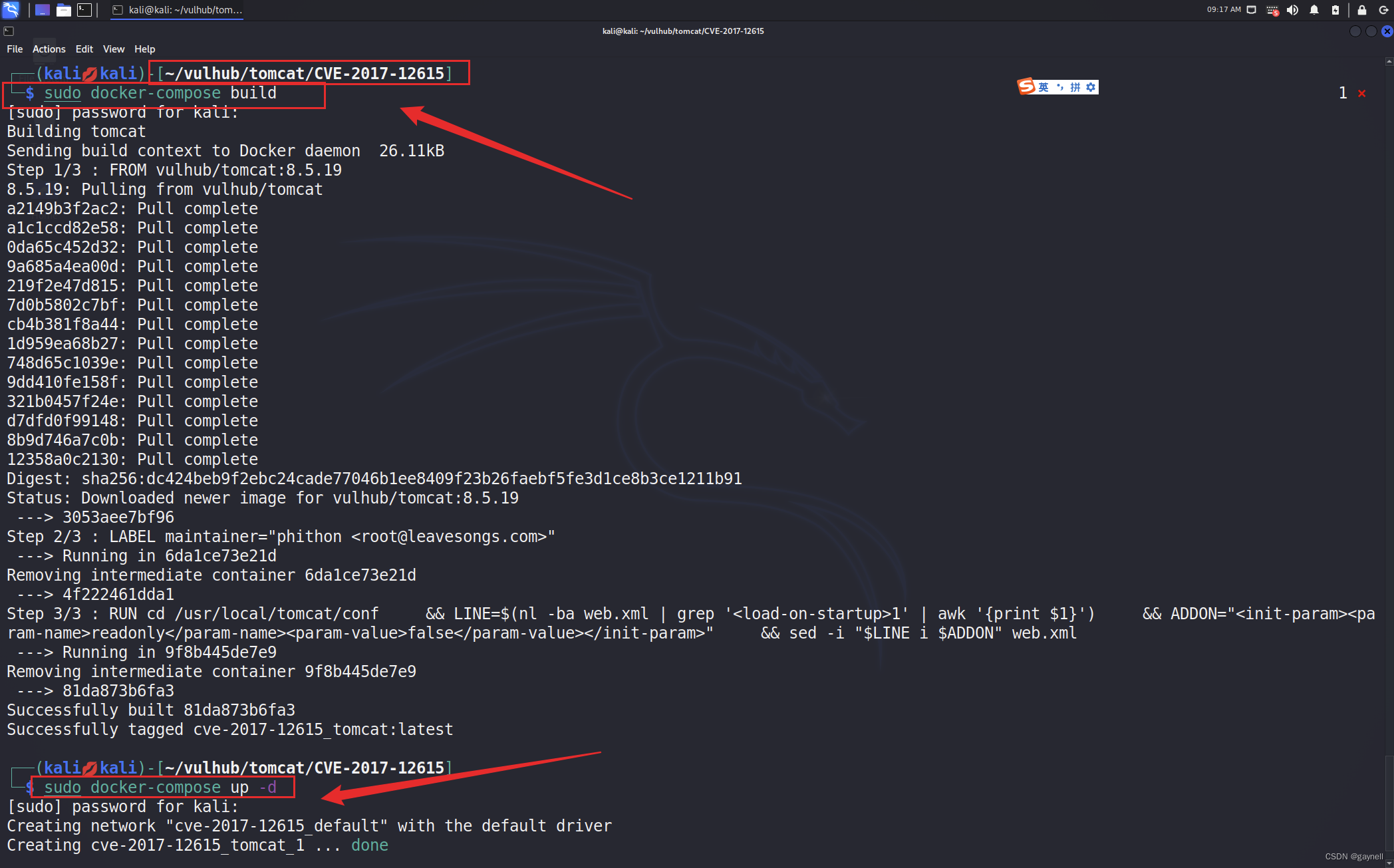Open the Help menu

click(x=144, y=49)
